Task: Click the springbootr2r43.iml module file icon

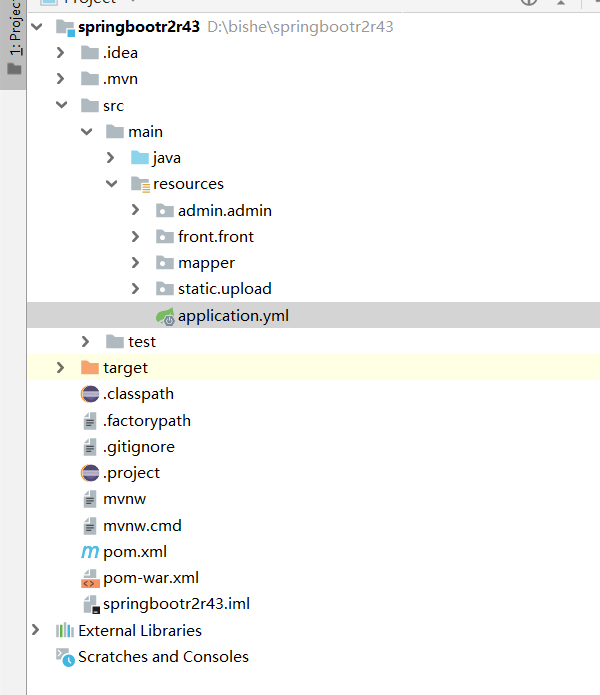Action: (89, 605)
